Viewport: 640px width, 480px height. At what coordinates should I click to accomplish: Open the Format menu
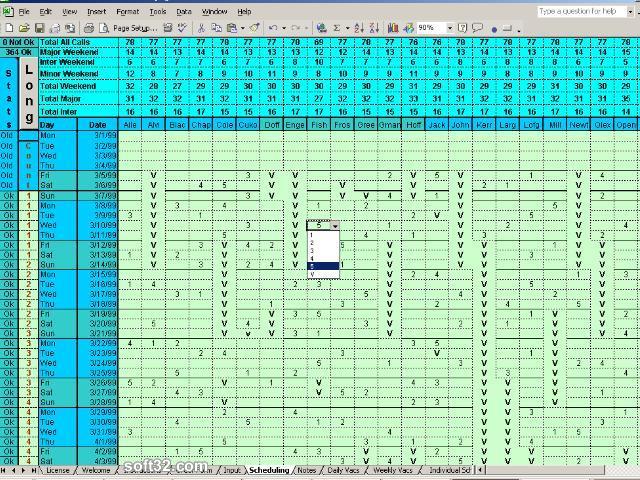[x=127, y=12]
